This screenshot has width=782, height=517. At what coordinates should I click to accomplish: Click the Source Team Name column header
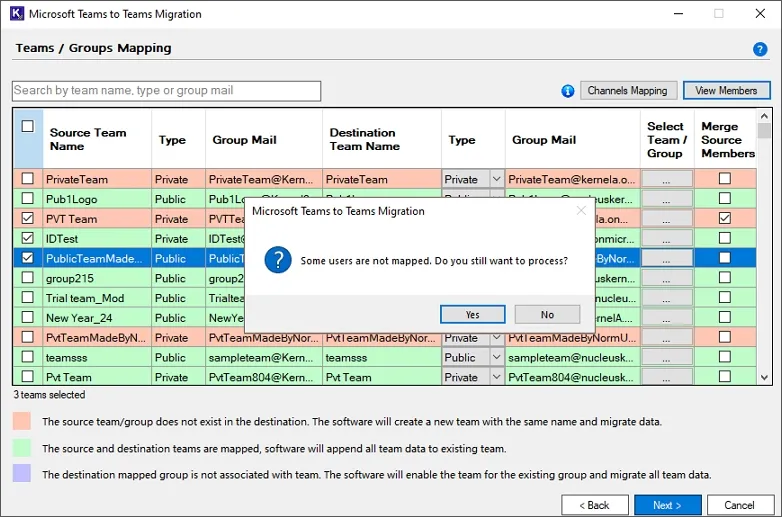(x=97, y=139)
